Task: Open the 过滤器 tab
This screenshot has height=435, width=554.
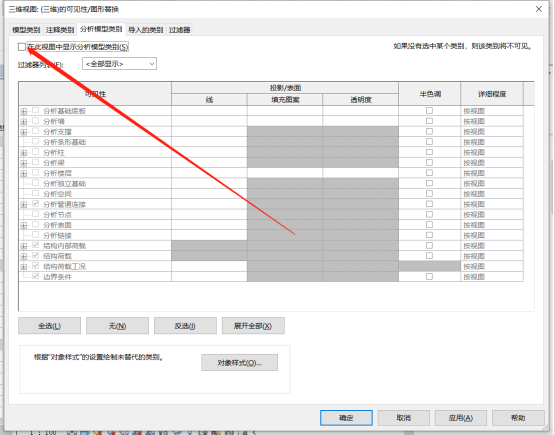Action: (x=179, y=30)
